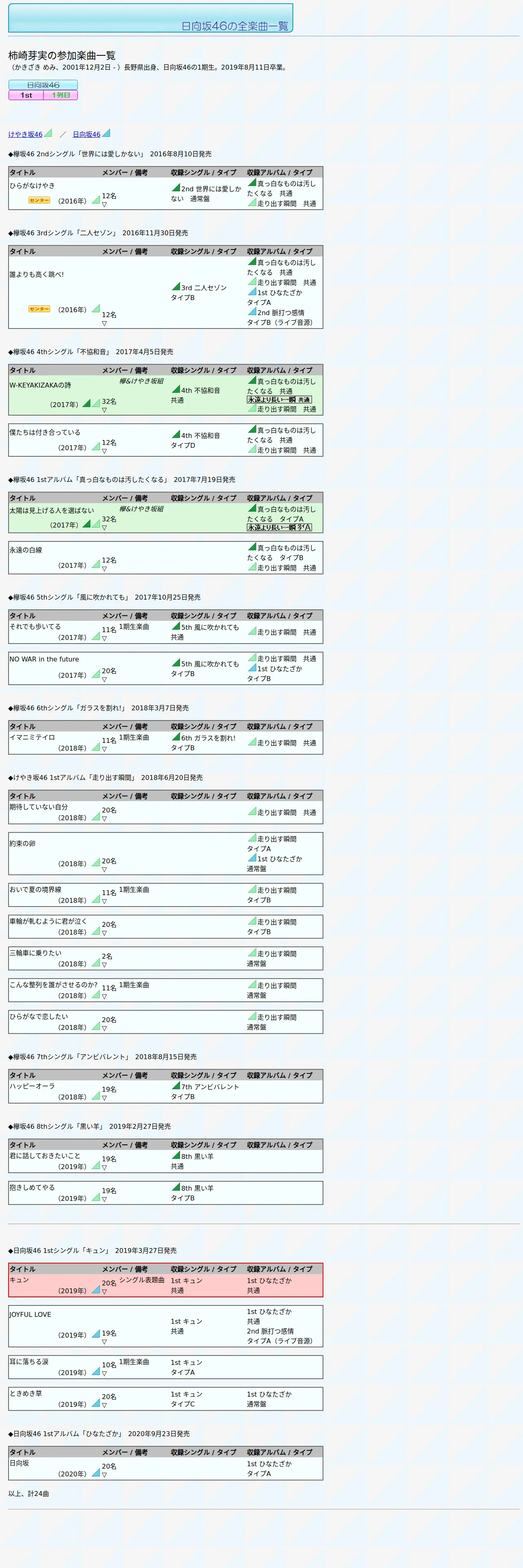Click the blue triangle beside 耳に落ちる涙 (2019年)
Image resolution: width=523 pixels, height=1568 pixels.
pyautogui.click(x=96, y=1371)
